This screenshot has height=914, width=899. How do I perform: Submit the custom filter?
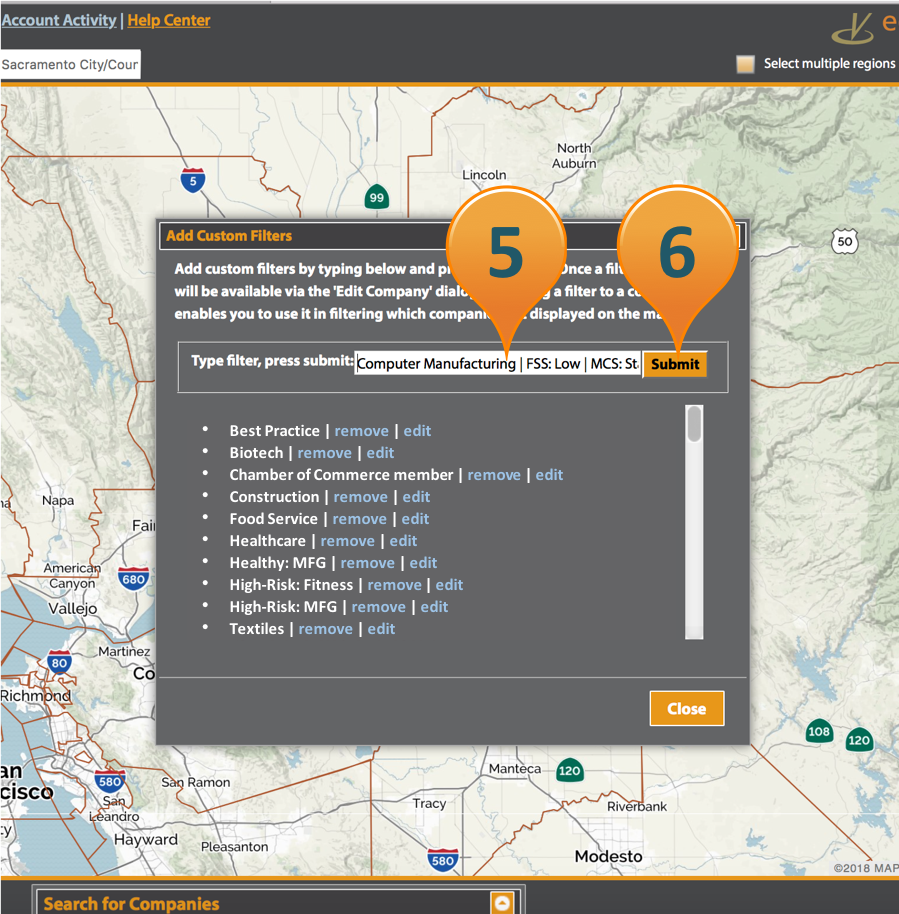pos(675,364)
